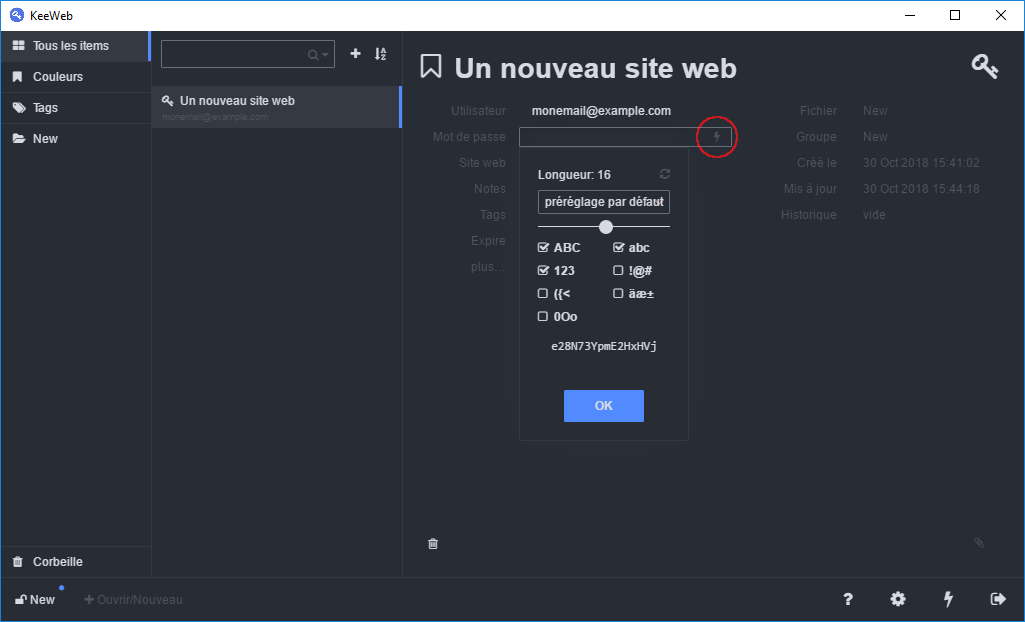1025x622 pixels.
Task: Open the search options dropdown arrow
Action: click(323, 54)
